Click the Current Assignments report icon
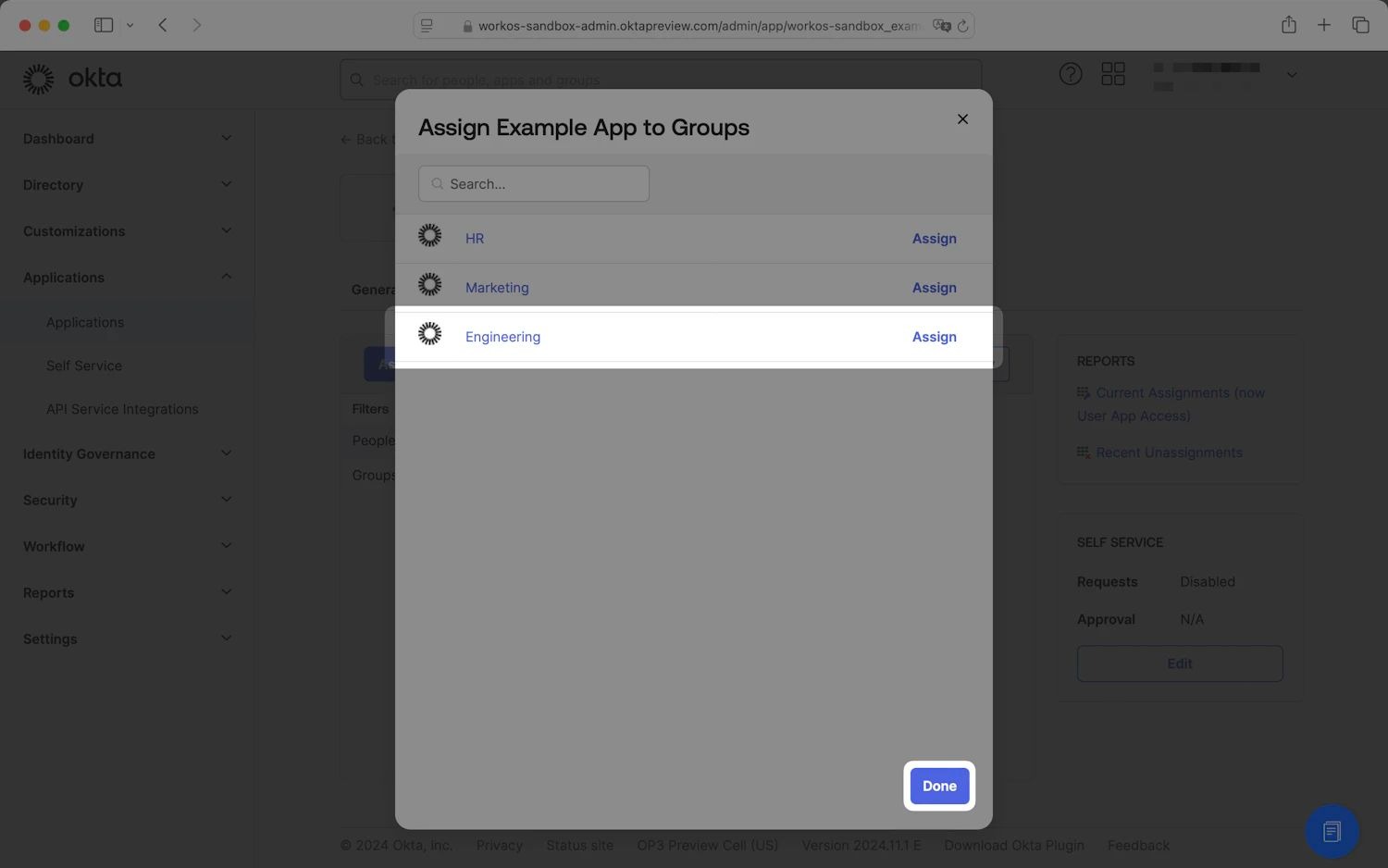Image resolution: width=1388 pixels, height=868 pixels. (x=1084, y=392)
